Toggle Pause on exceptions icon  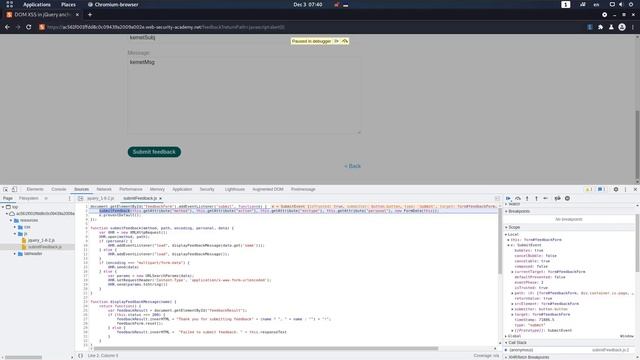pos(567,198)
